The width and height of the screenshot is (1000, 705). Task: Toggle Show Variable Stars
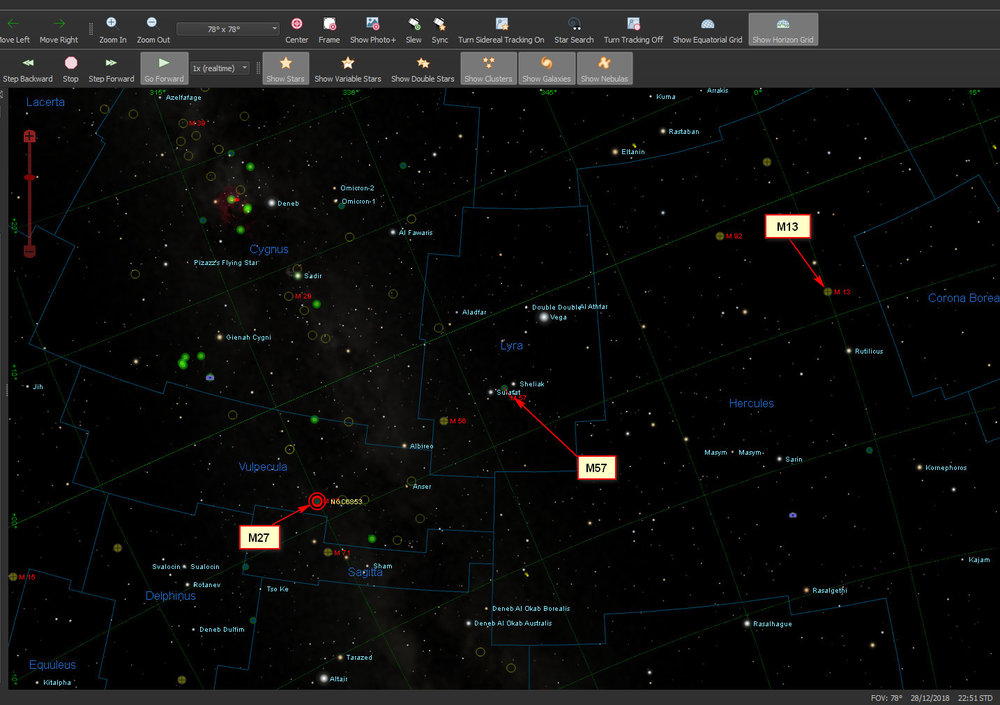click(348, 69)
